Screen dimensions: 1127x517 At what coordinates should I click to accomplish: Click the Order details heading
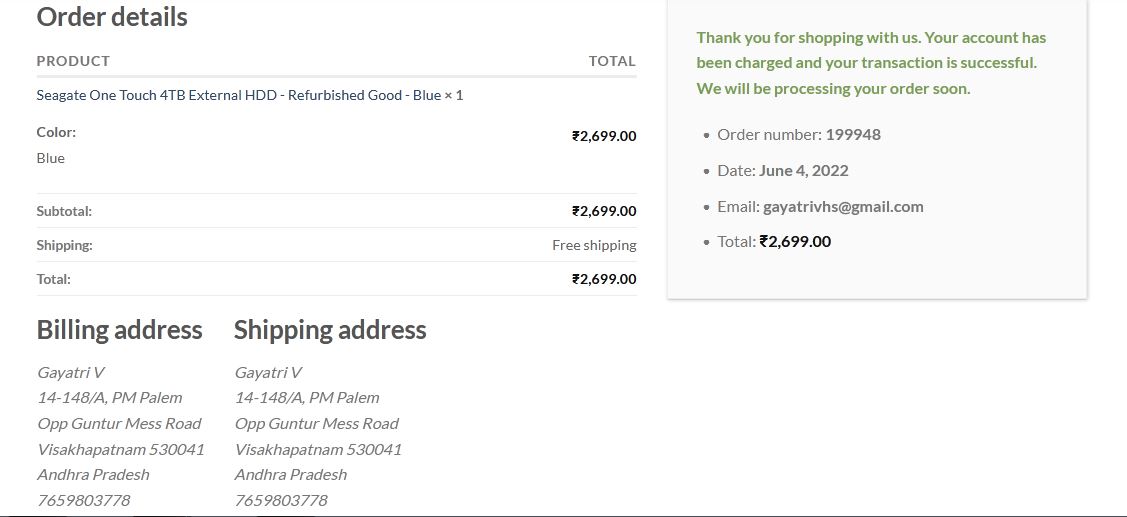112,17
